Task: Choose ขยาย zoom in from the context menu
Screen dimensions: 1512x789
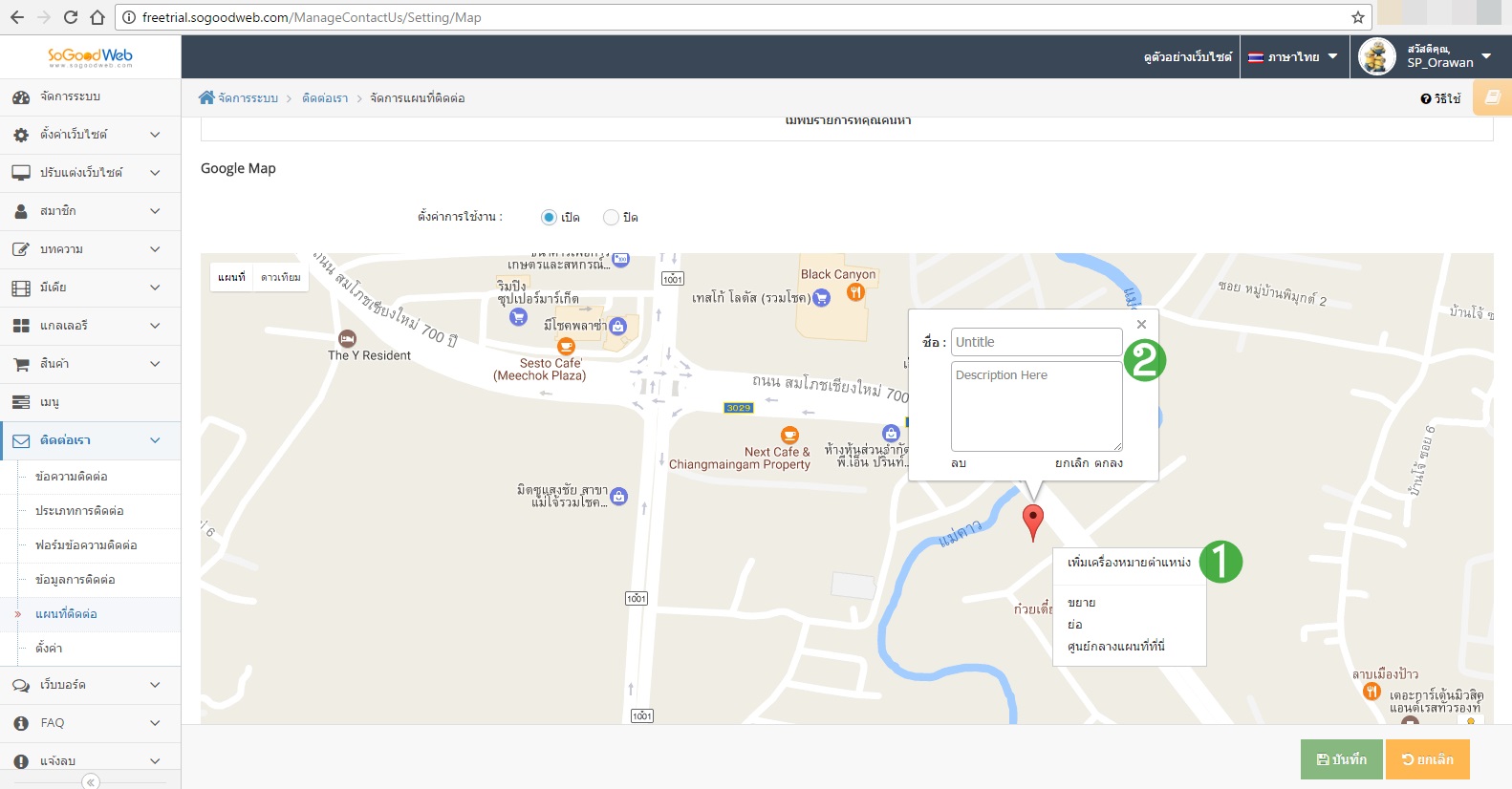Action: pyautogui.click(x=1081, y=603)
